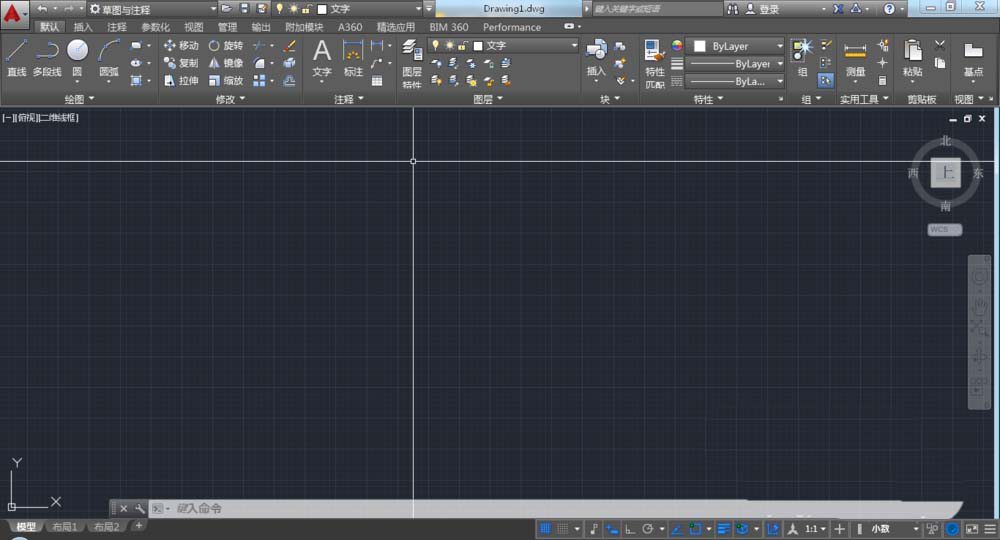Toggle grid display in status bar

point(546,528)
